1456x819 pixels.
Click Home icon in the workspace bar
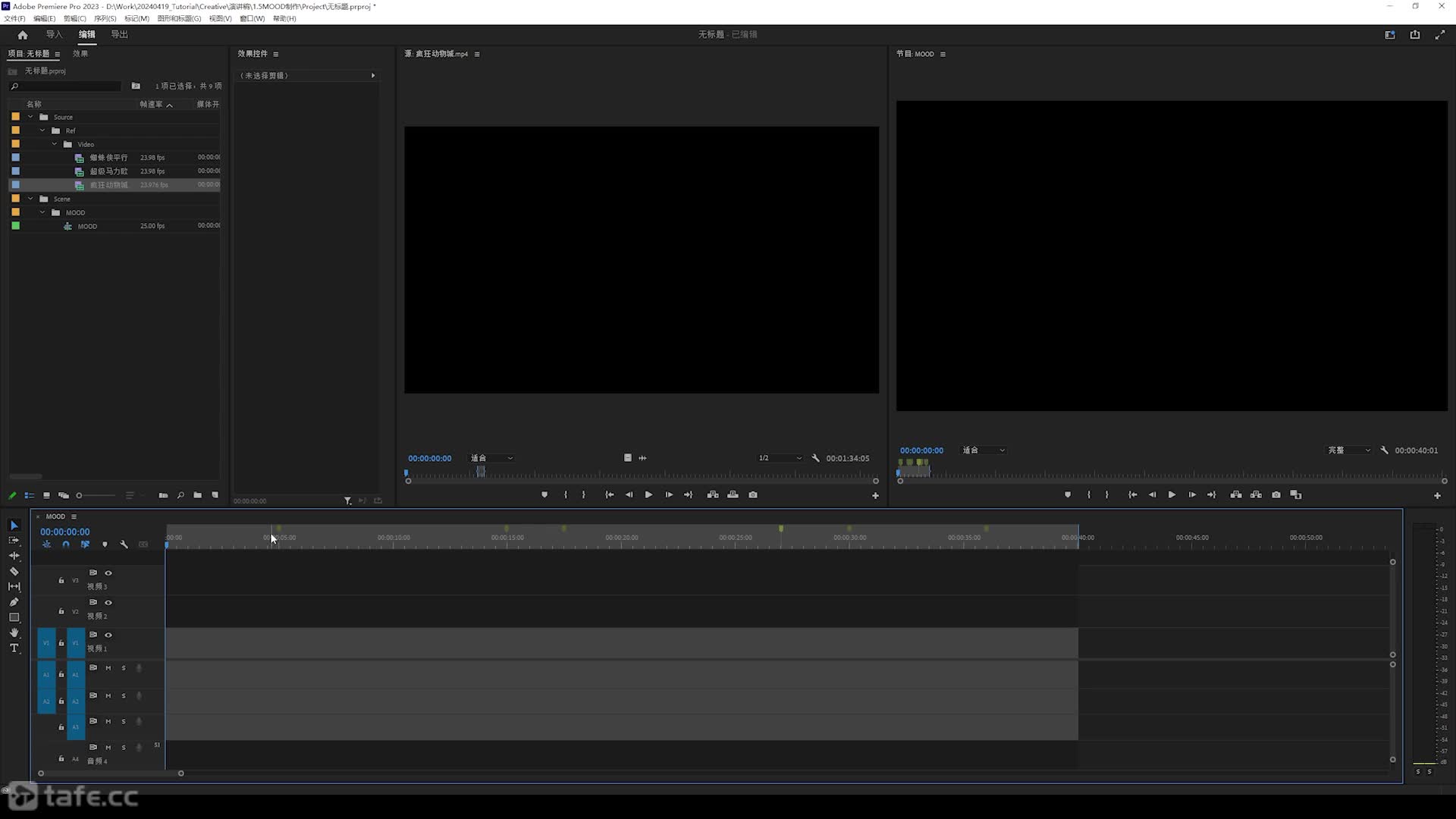[23, 34]
